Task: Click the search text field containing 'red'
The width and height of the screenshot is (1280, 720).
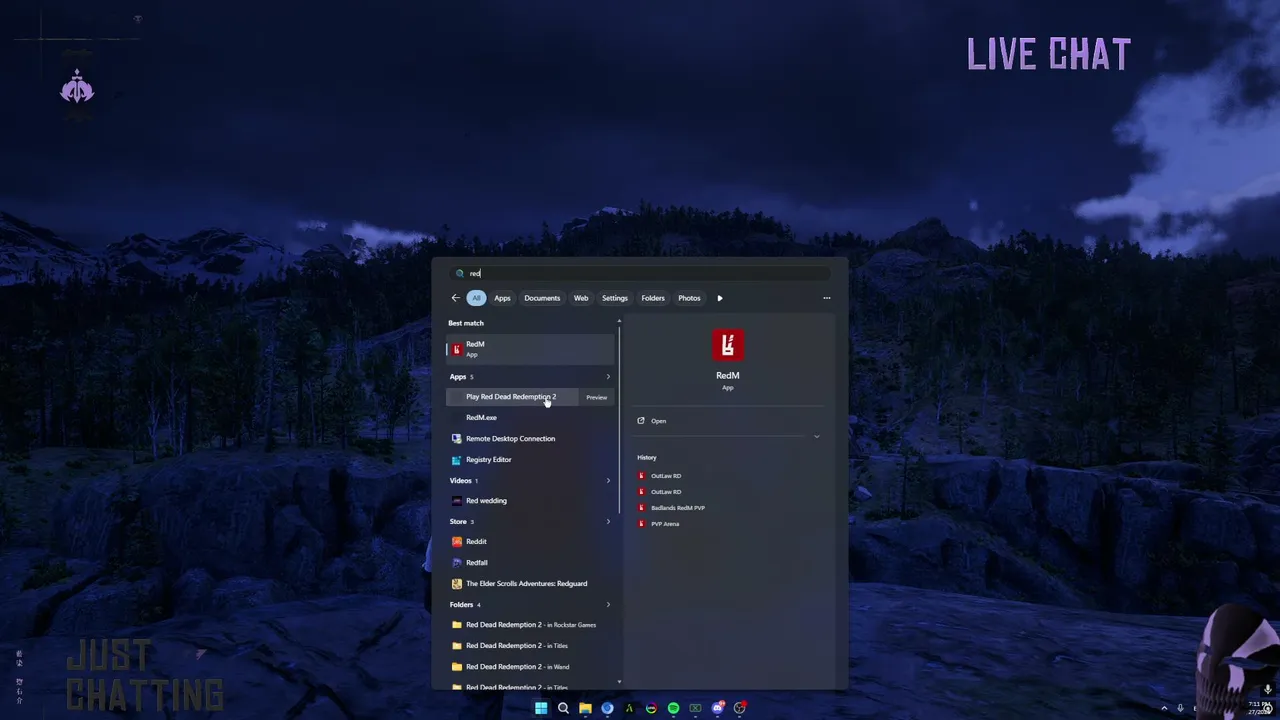Action: click(640, 273)
